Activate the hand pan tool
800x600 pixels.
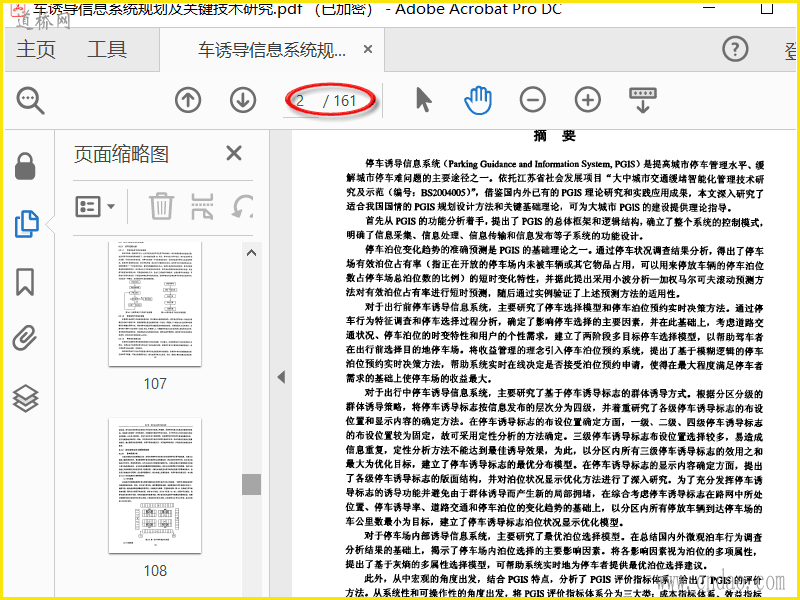click(479, 100)
